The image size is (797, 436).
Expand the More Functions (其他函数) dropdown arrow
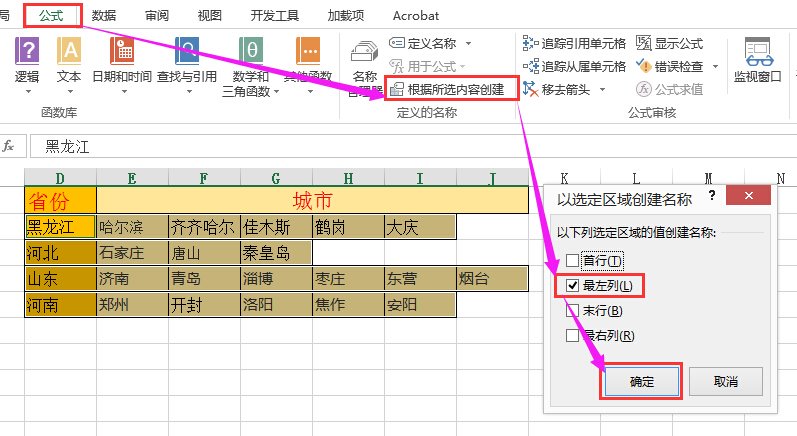(310, 91)
